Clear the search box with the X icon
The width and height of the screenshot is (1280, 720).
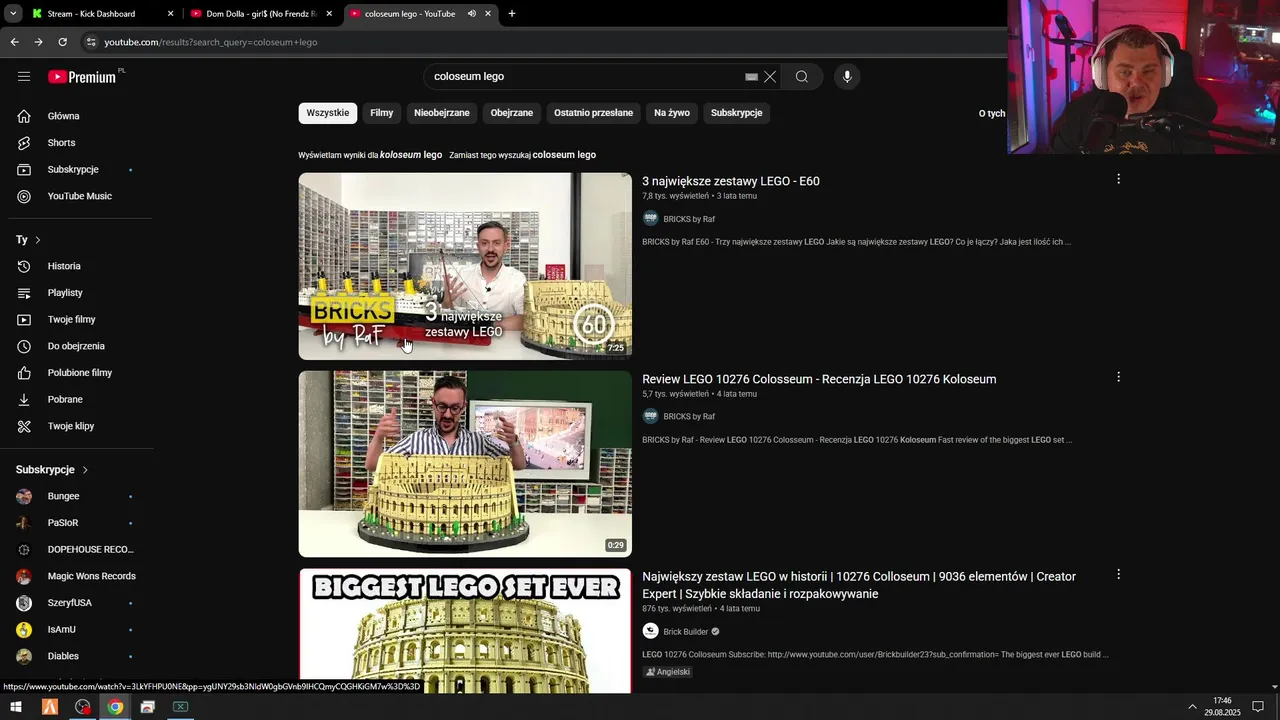tap(770, 76)
